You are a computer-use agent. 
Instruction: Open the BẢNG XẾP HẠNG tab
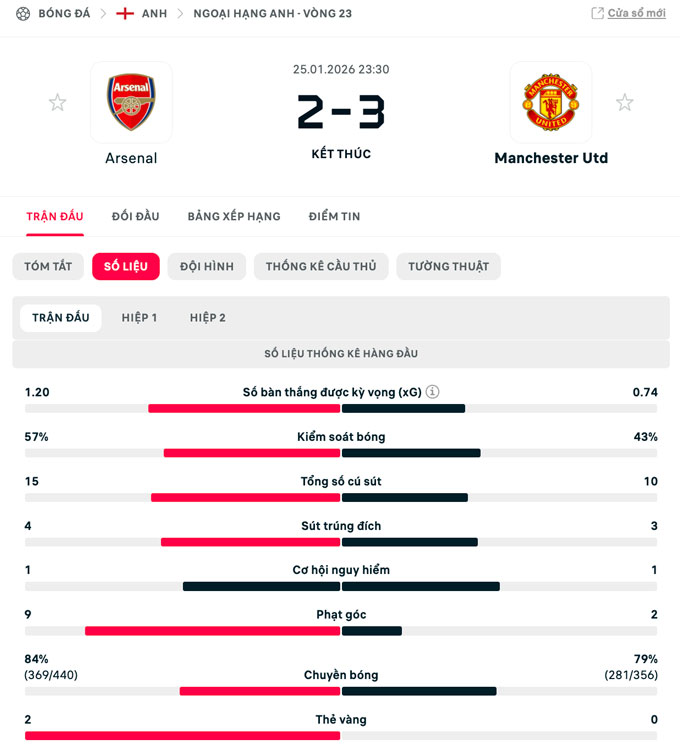234,216
